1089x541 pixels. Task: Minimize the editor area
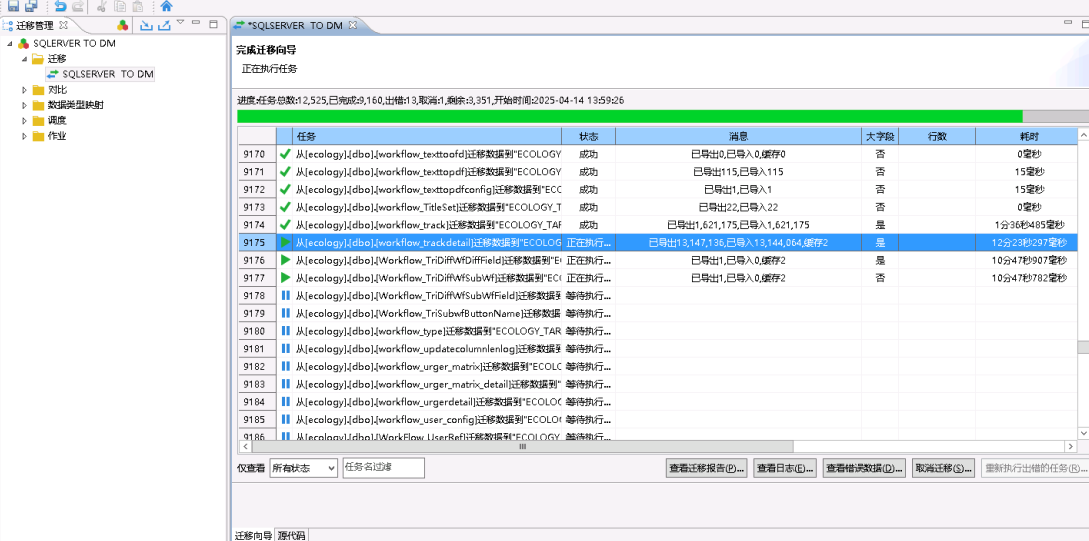click(1068, 22)
